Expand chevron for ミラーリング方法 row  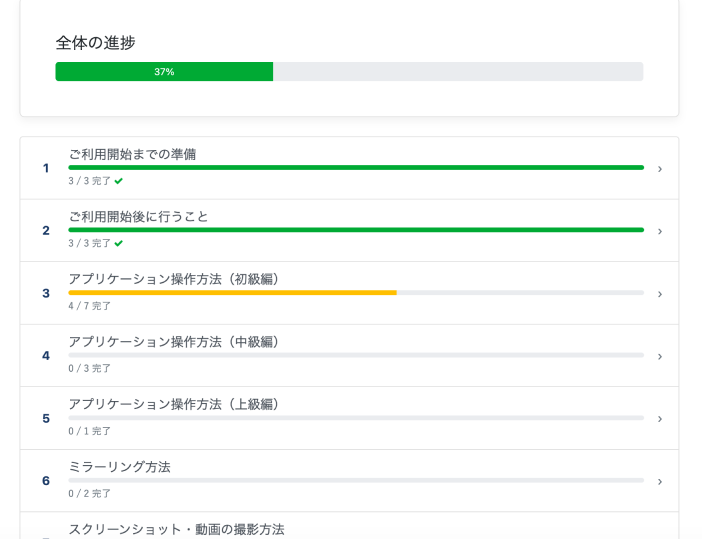click(659, 481)
